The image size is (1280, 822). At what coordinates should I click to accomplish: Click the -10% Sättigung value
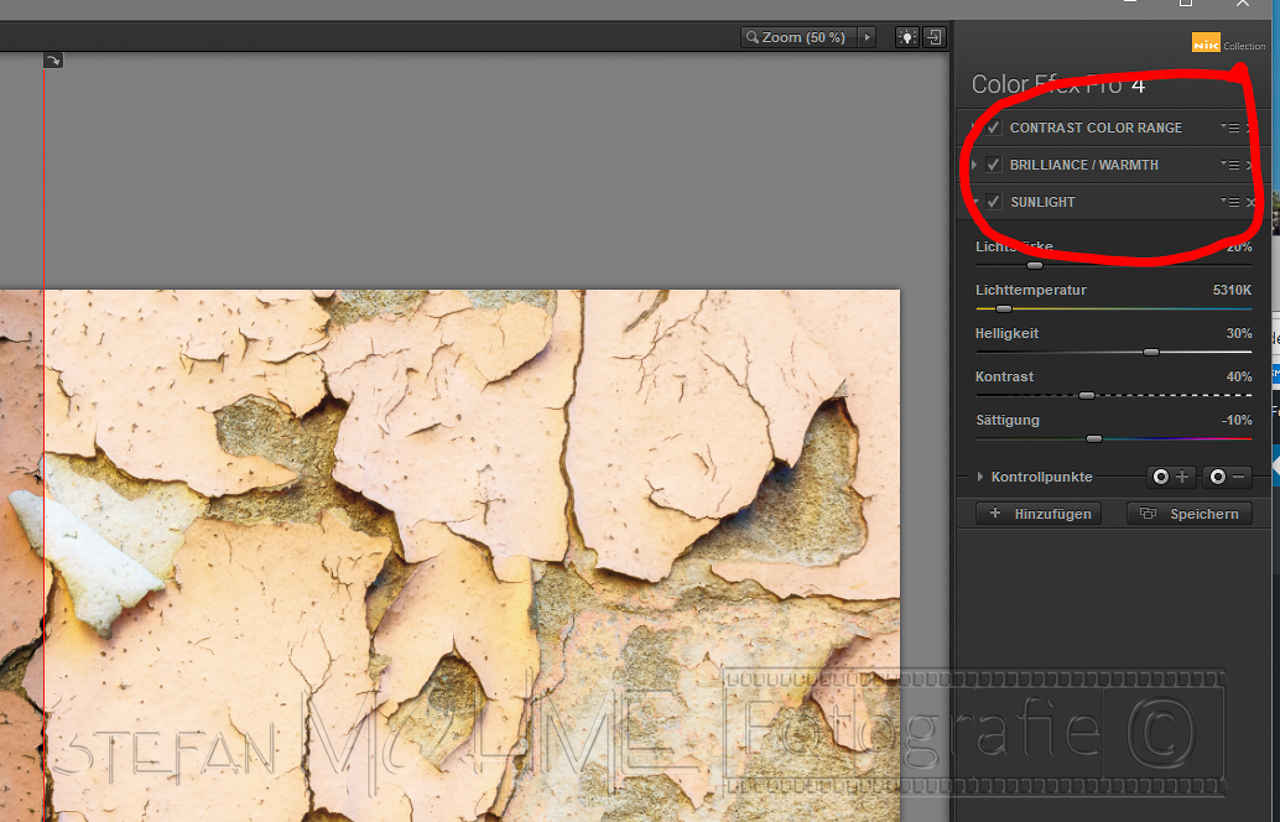(1237, 420)
